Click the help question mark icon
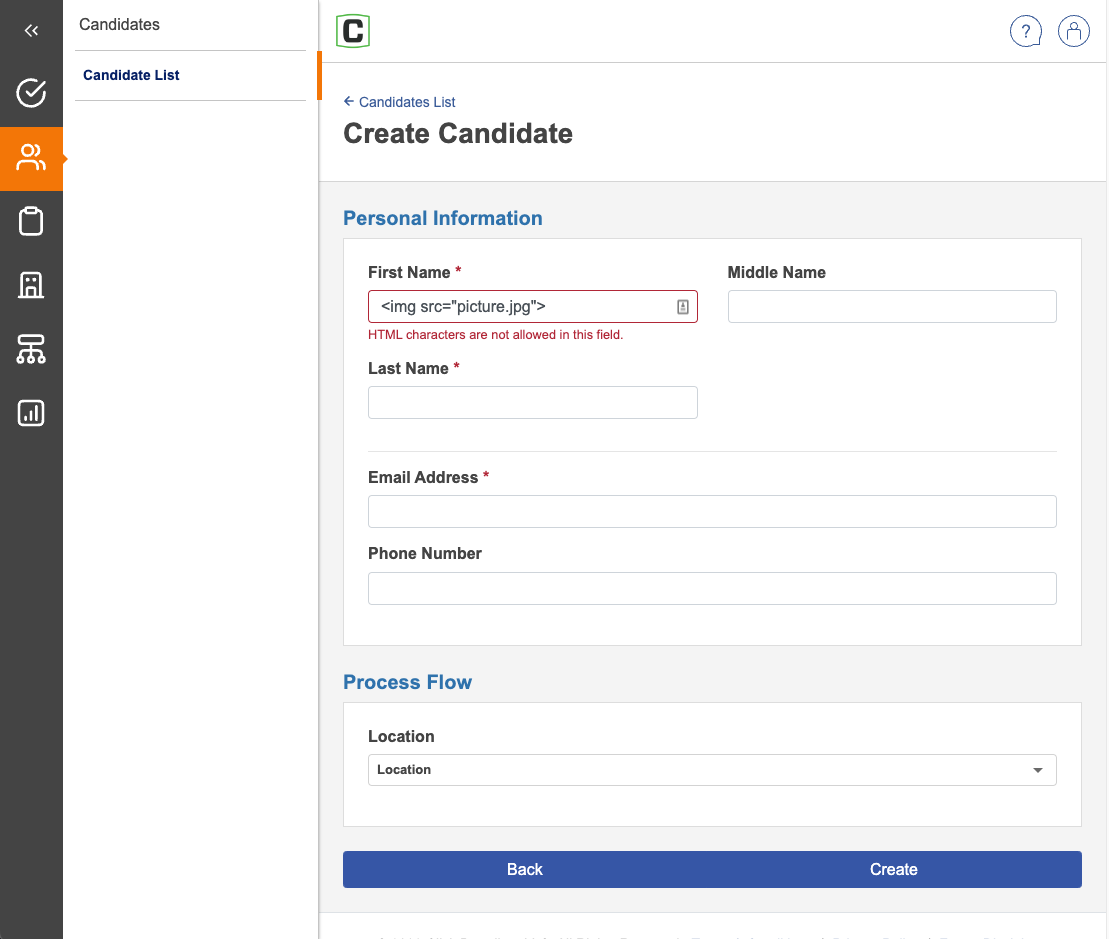Image resolution: width=1109 pixels, height=939 pixels. [1026, 32]
